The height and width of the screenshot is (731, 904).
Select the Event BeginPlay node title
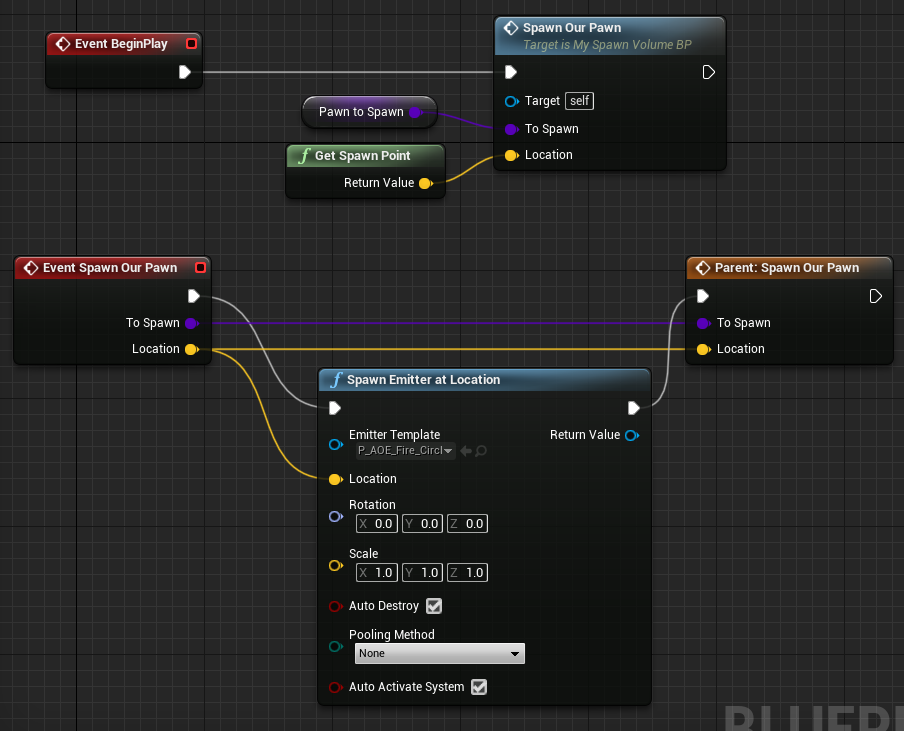[121, 44]
